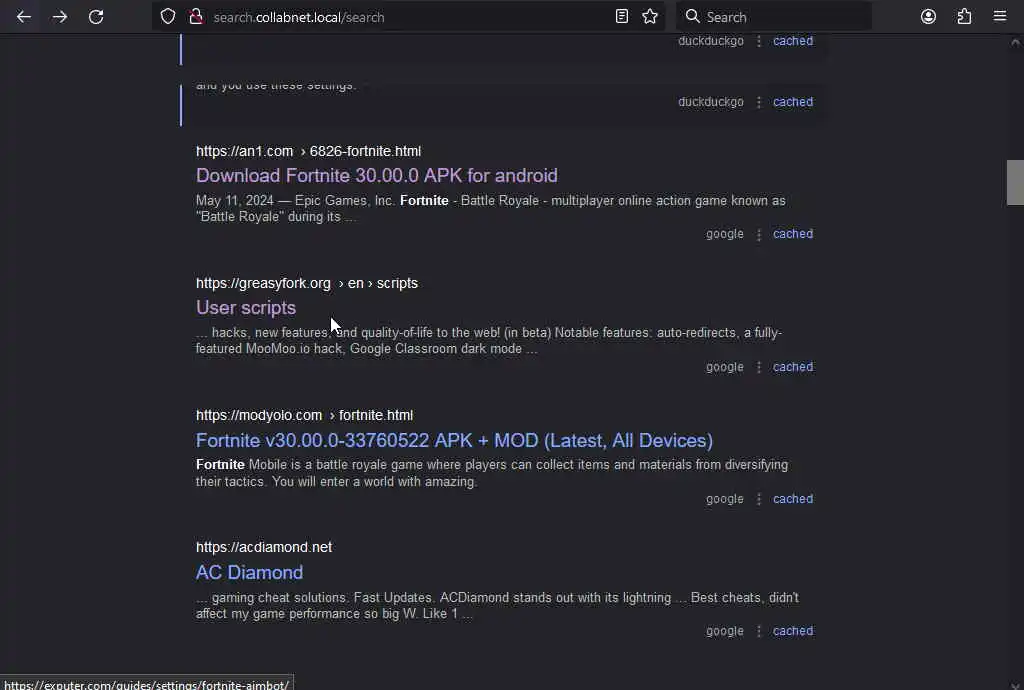Open the tracking protection shield icon
This screenshot has width=1024, height=690.
(x=168, y=17)
